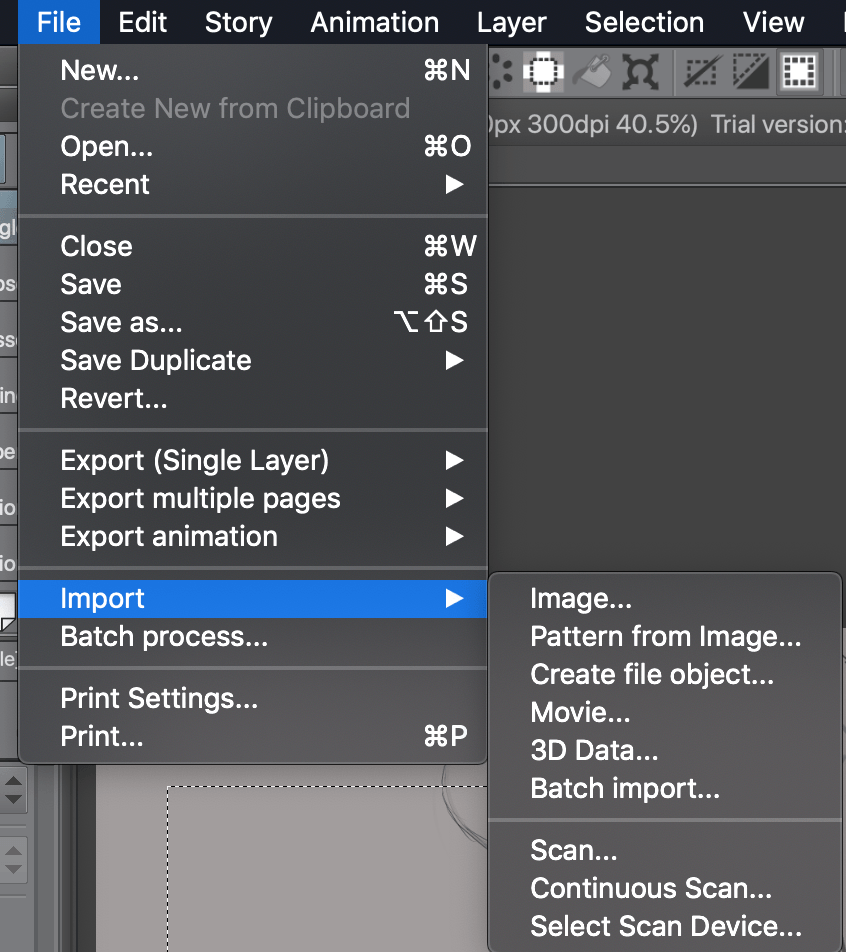Click the Invert selection icon

(749, 71)
